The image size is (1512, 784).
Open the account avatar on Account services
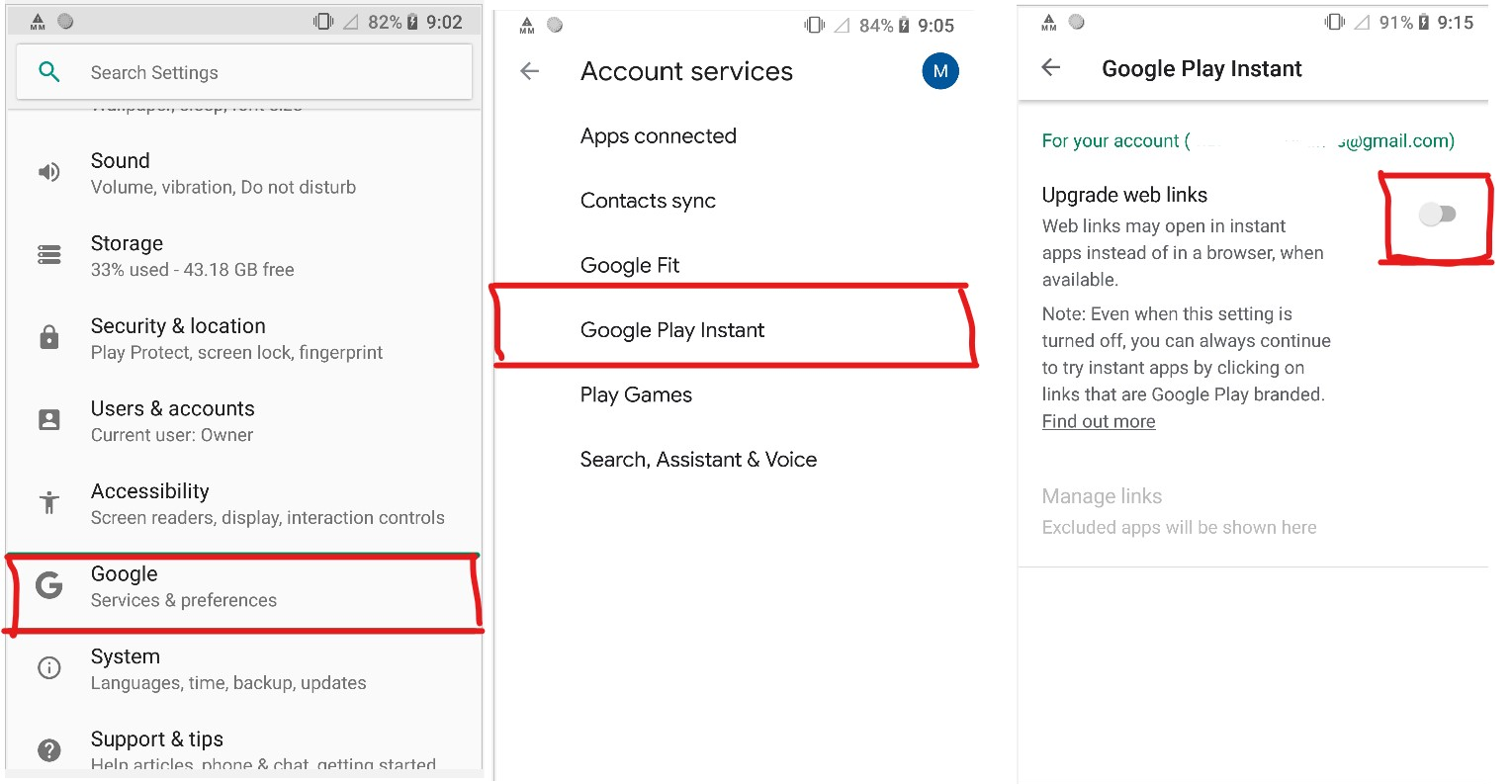click(x=940, y=70)
